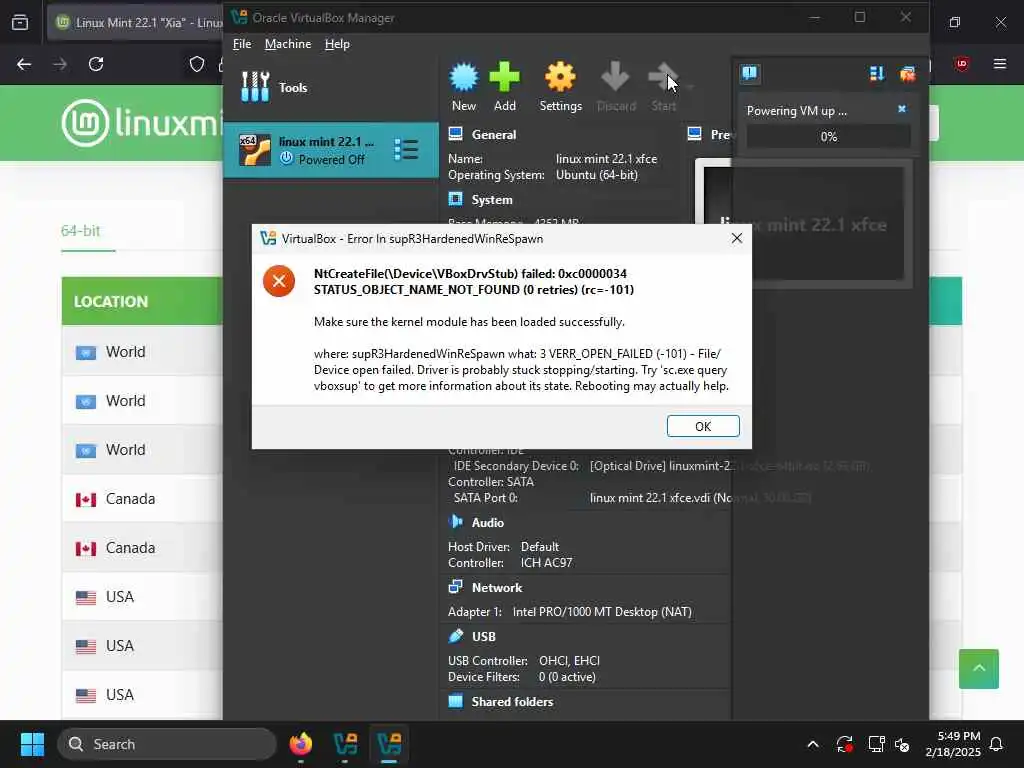Click the Shared folders icon
This screenshot has height=768, width=1024.
[456, 701]
